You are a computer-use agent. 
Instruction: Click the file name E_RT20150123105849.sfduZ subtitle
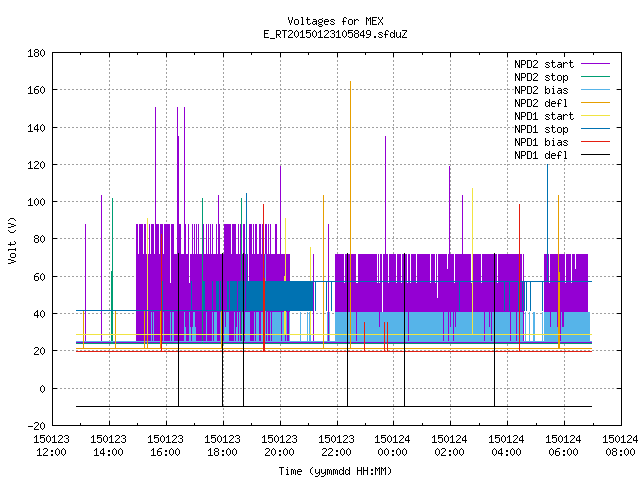335,34
